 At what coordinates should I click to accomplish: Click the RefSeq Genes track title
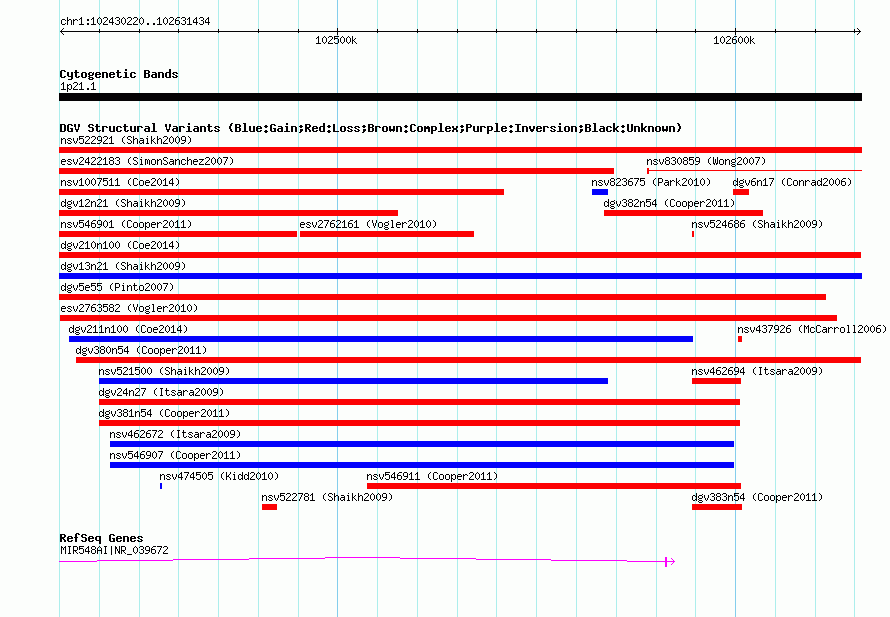click(101, 538)
